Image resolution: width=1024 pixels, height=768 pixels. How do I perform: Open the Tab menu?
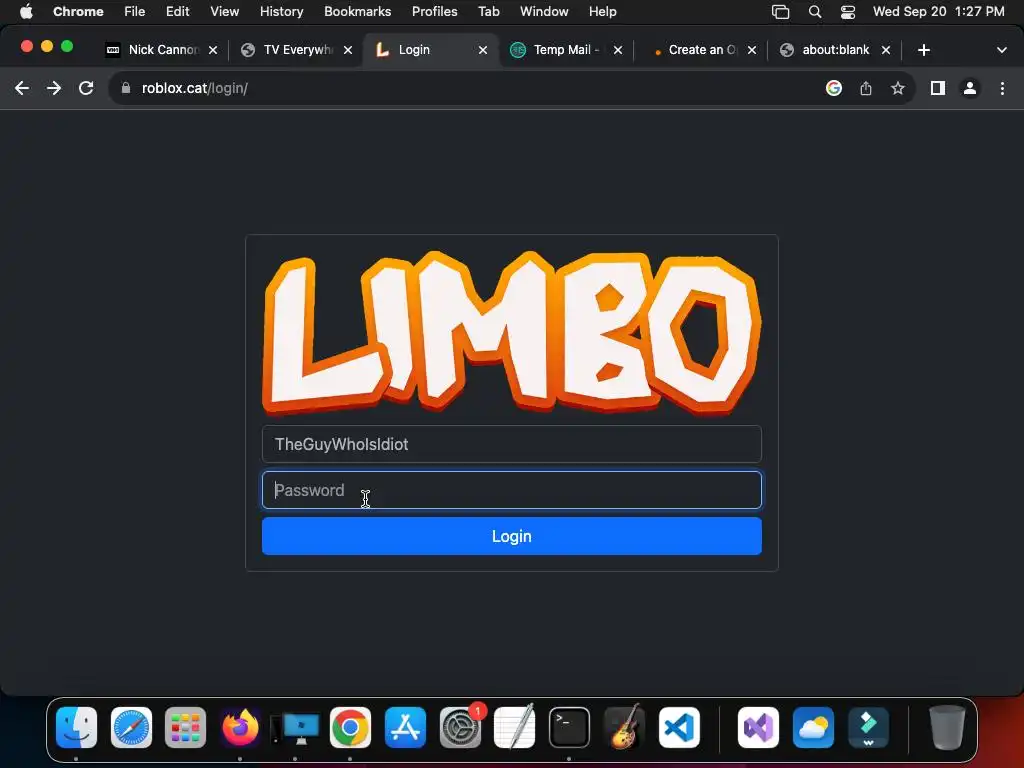pos(488,11)
